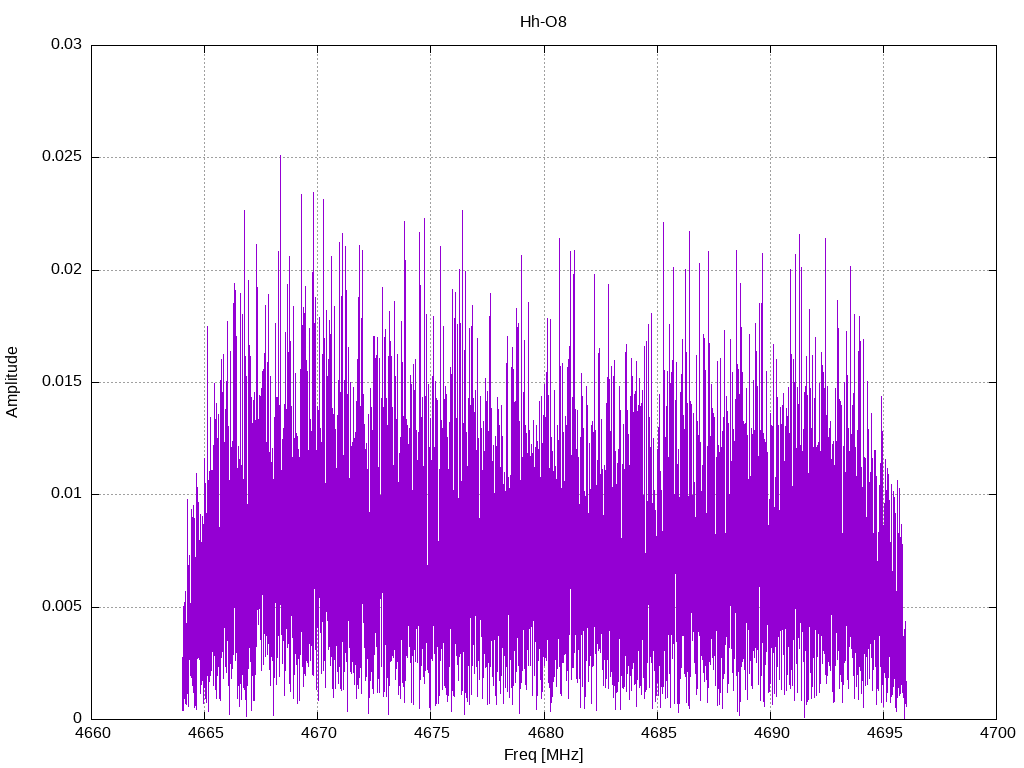1024x768 pixels.
Task: Click the y-axis tick label 0.025
Action: click(62, 157)
